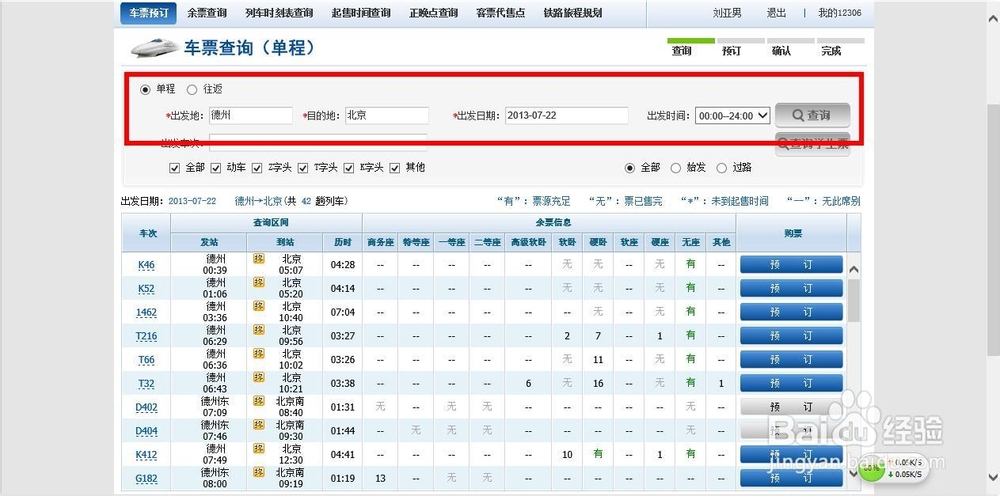
Task: Click the 终 icon in K412 row
Action: click(x=258, y=448)
